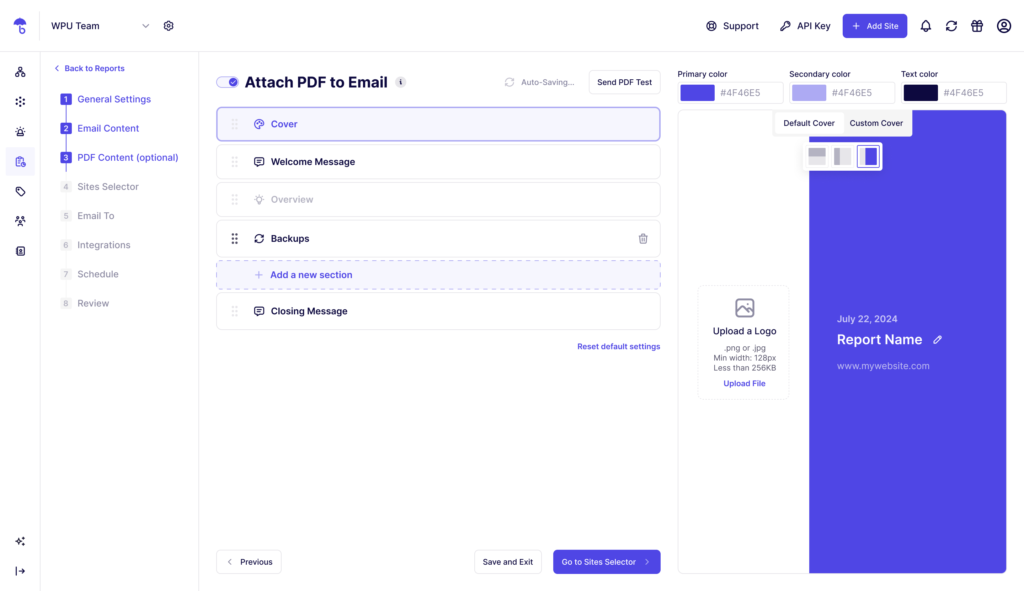Viewport: 1024px width, 591px height.
Task: Switch to the Custom Cover tab
Action: click(876, 123)
